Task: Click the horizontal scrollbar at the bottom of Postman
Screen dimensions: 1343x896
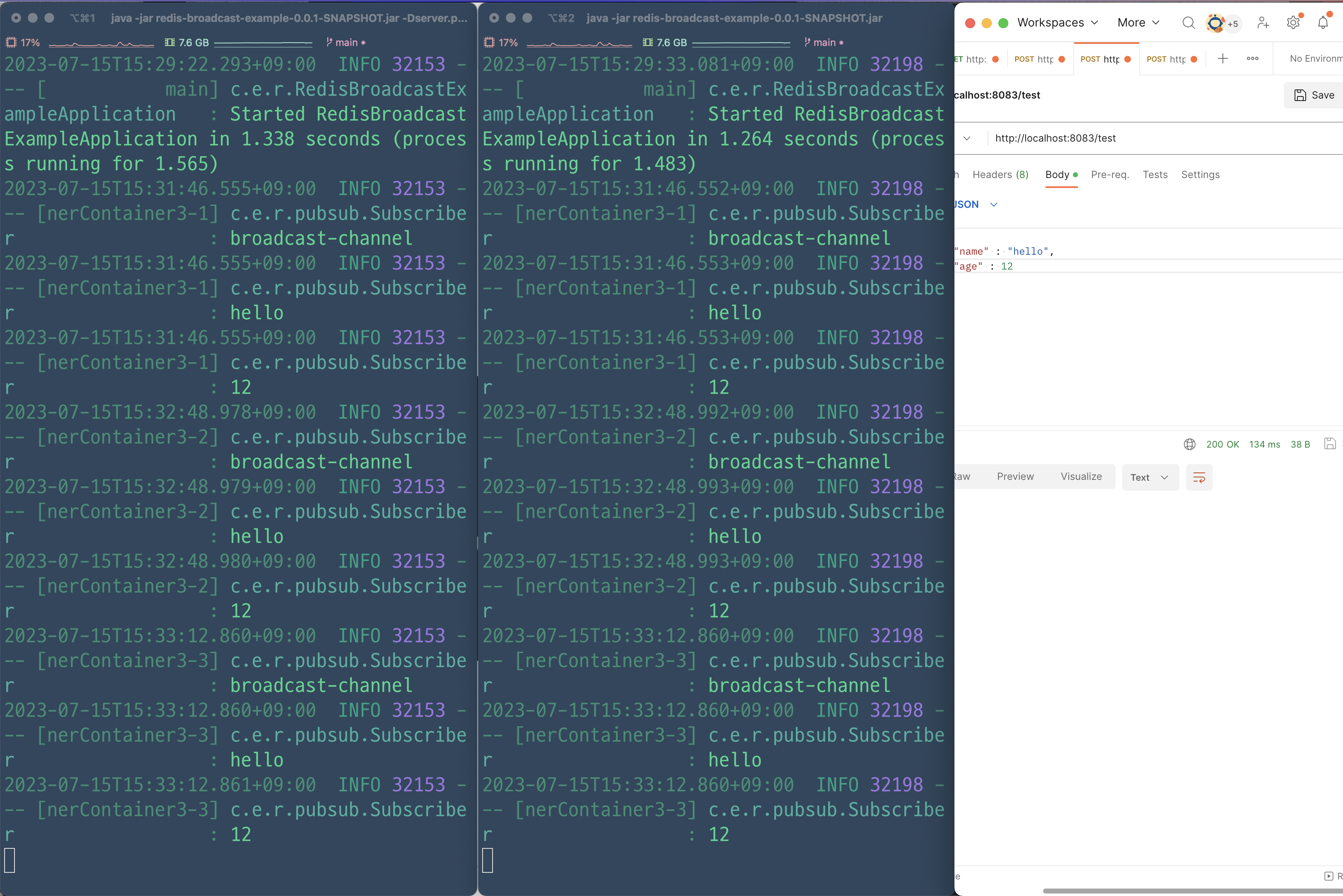Action: click(x=1189, y=890)
